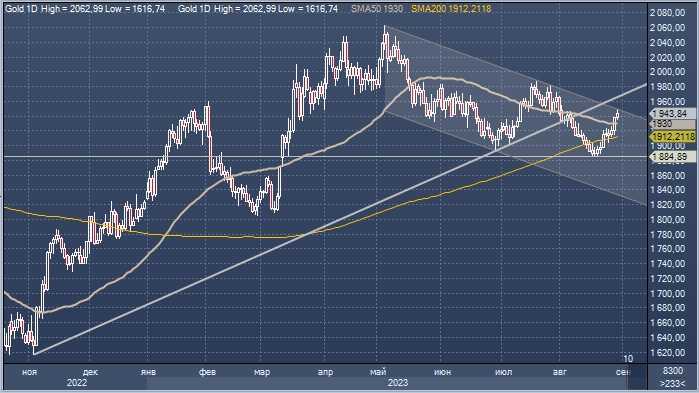Jump to the май month marker
This screenshot has width=699, height=393.
(378, 372)
